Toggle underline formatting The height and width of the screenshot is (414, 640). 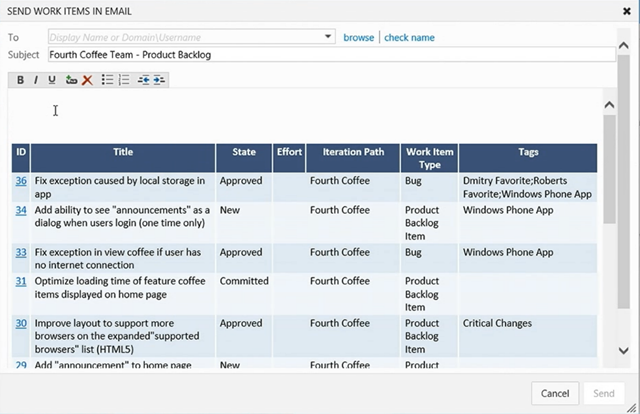click(52, 80)
